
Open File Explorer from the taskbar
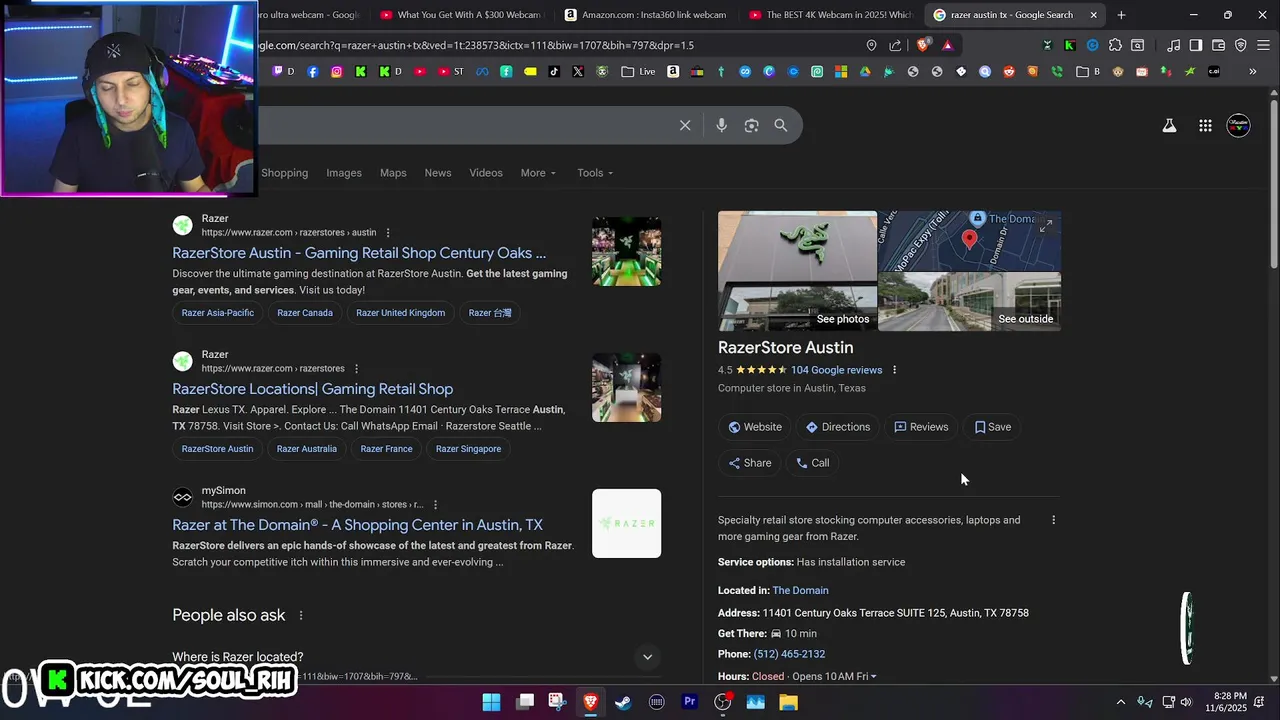(788, 702)
